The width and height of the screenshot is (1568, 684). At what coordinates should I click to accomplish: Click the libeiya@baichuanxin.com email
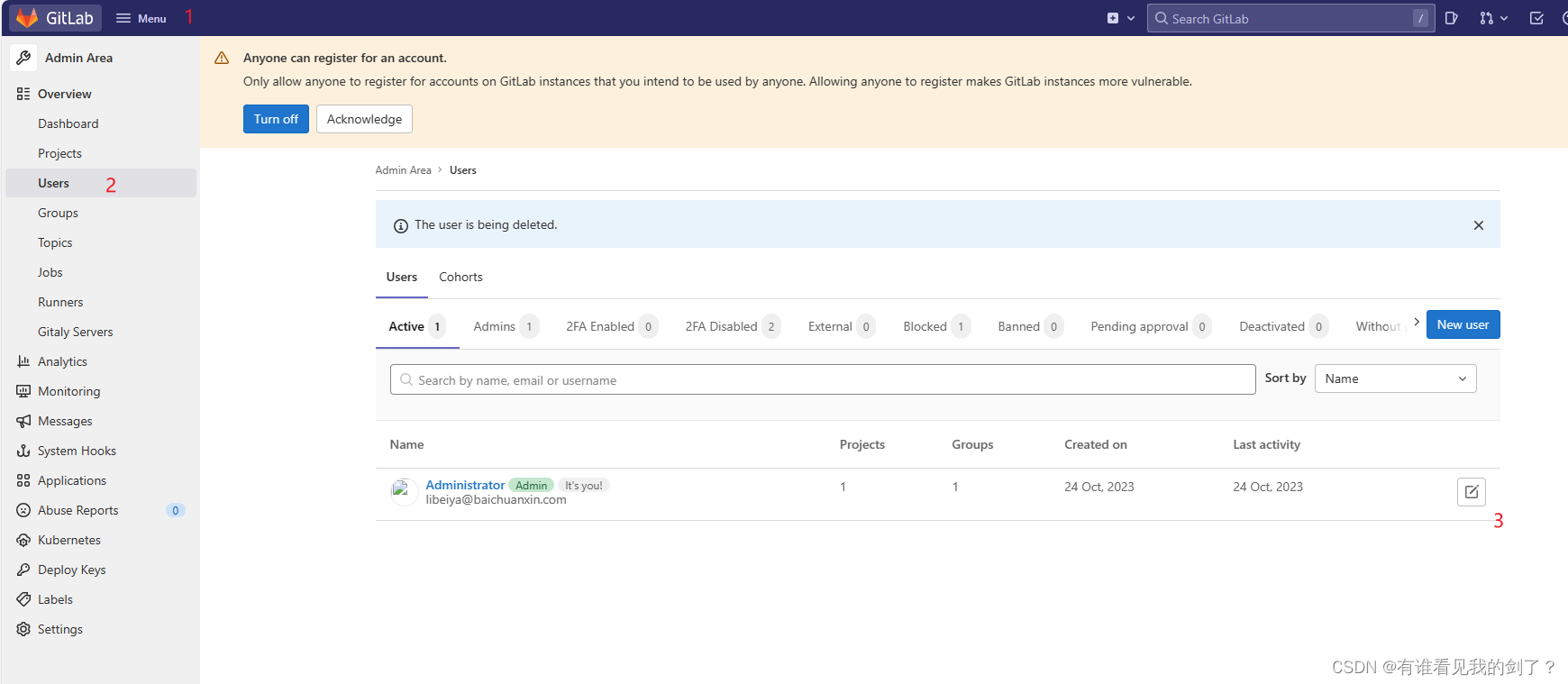(x=497, y=499)
